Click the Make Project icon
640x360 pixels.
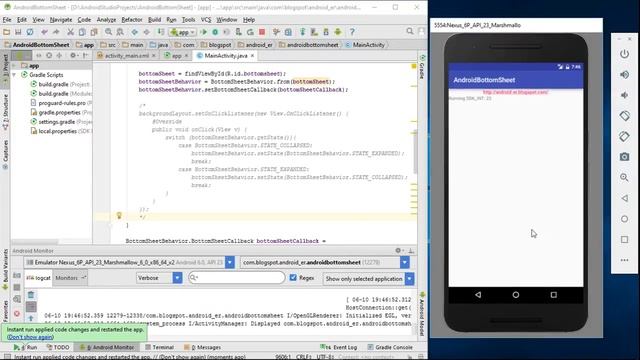pyautogui.click(x=161, y=32)
